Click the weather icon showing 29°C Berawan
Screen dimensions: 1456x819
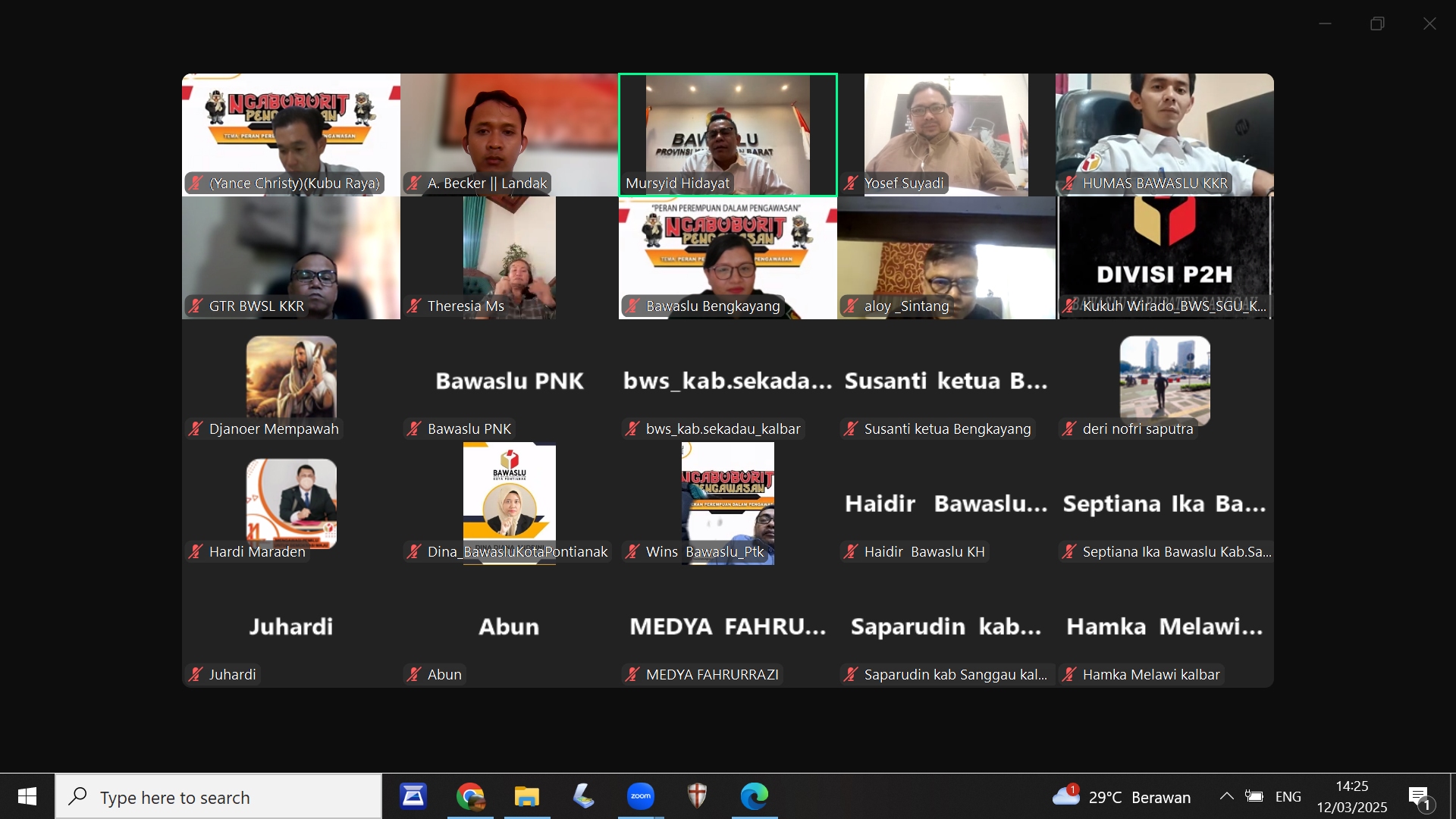click(1067, 797)
